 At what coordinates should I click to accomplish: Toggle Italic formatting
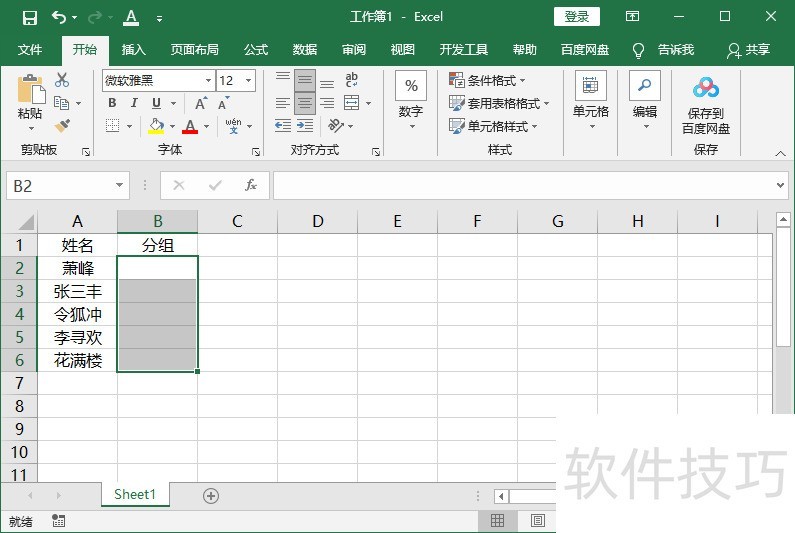pyautogui.click(x=134, y=103)
